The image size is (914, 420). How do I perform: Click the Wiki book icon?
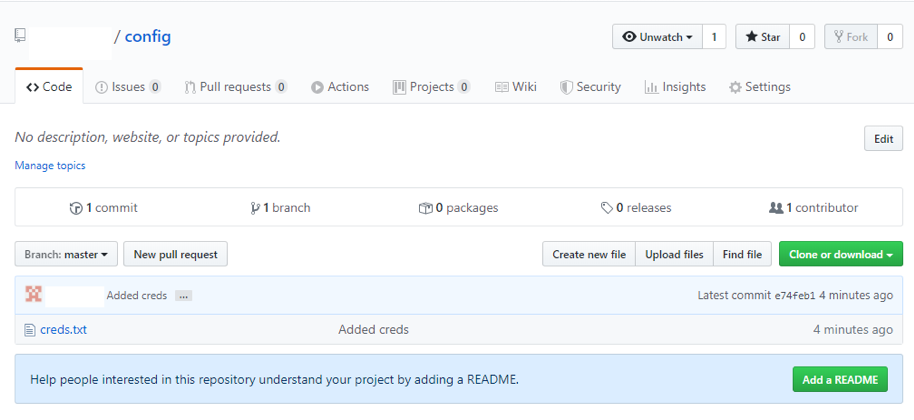502,87
